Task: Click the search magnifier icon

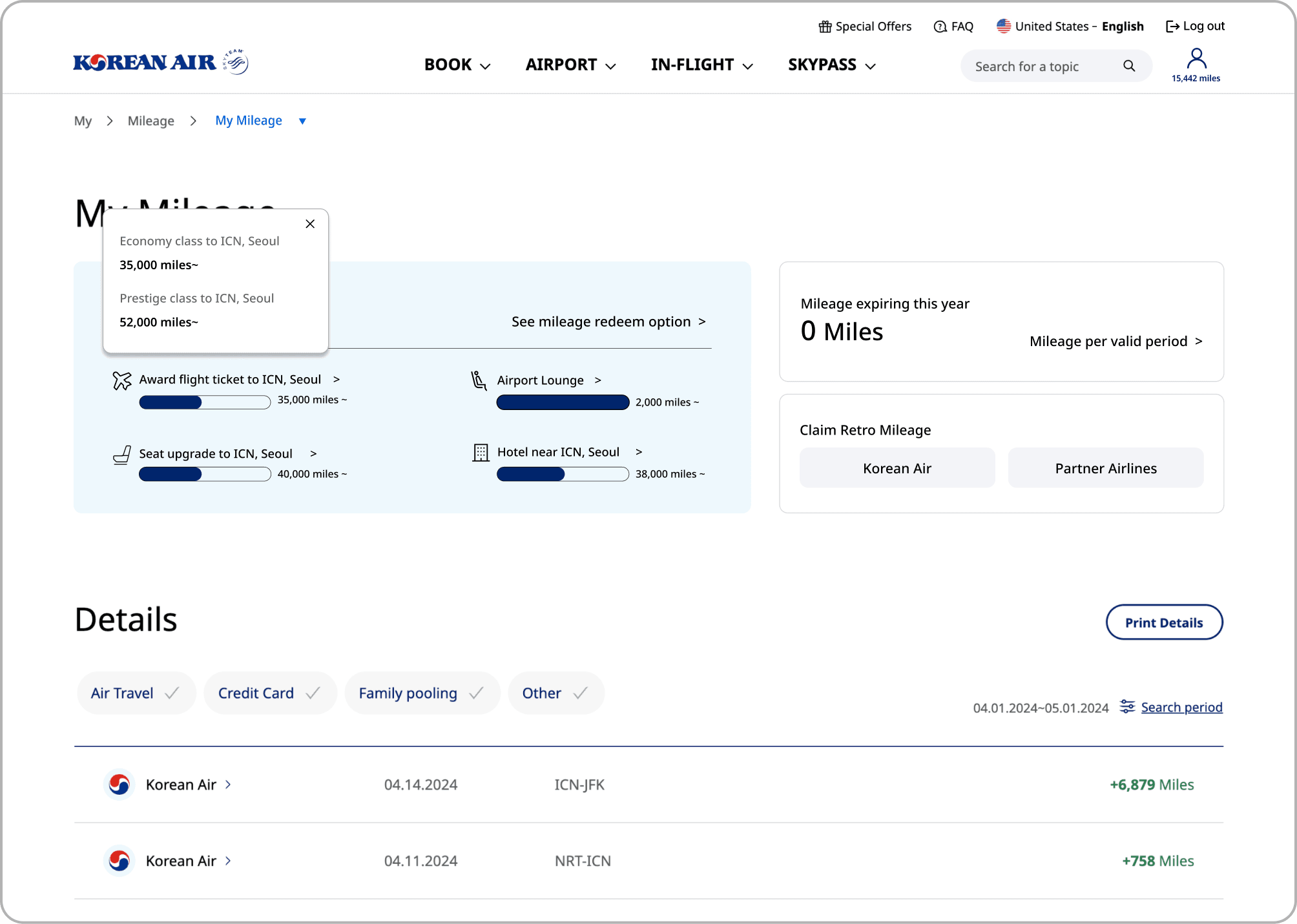Action: point(1128,66)
